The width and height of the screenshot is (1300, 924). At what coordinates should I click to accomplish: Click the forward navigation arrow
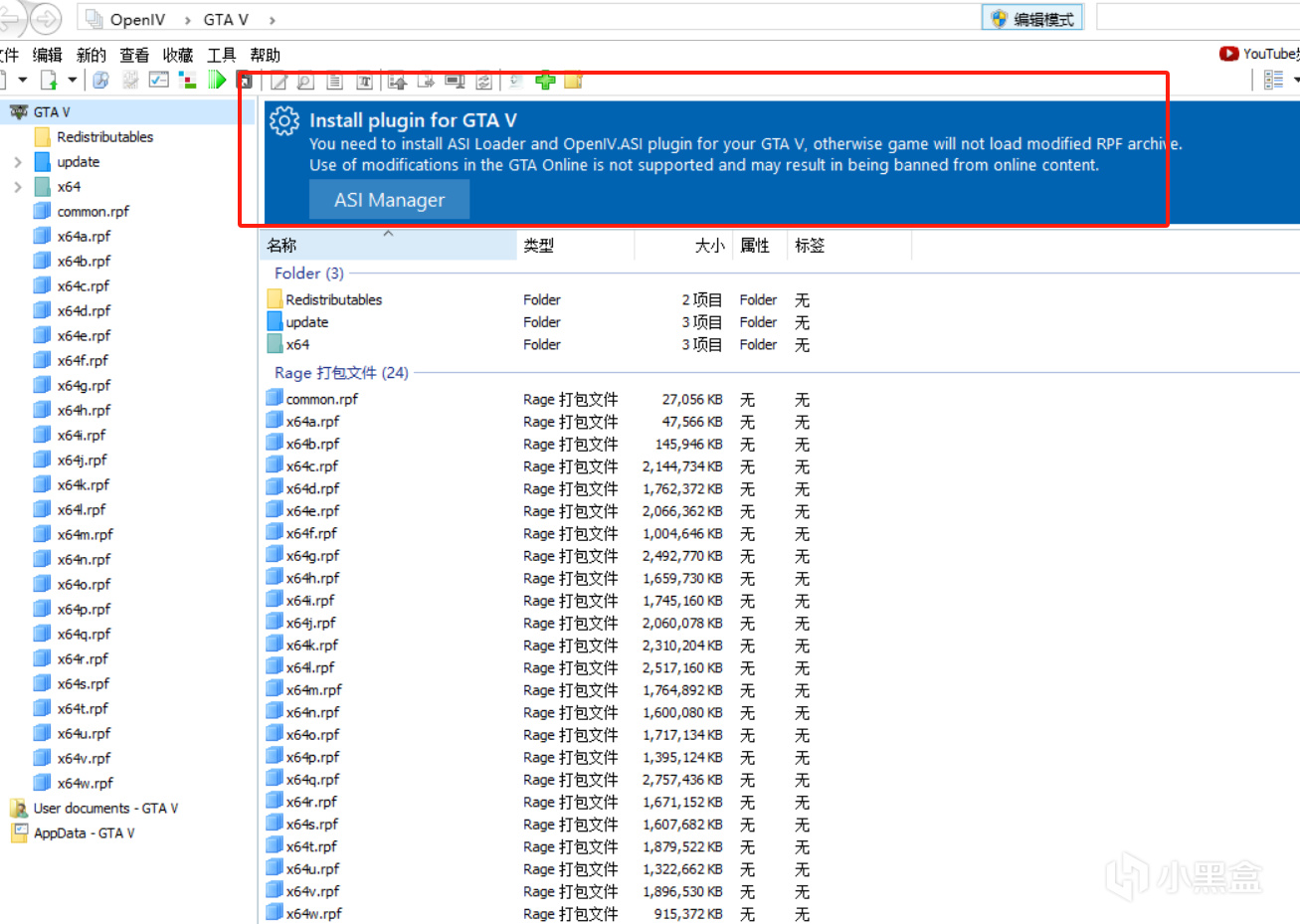click(x=46, y=18)
